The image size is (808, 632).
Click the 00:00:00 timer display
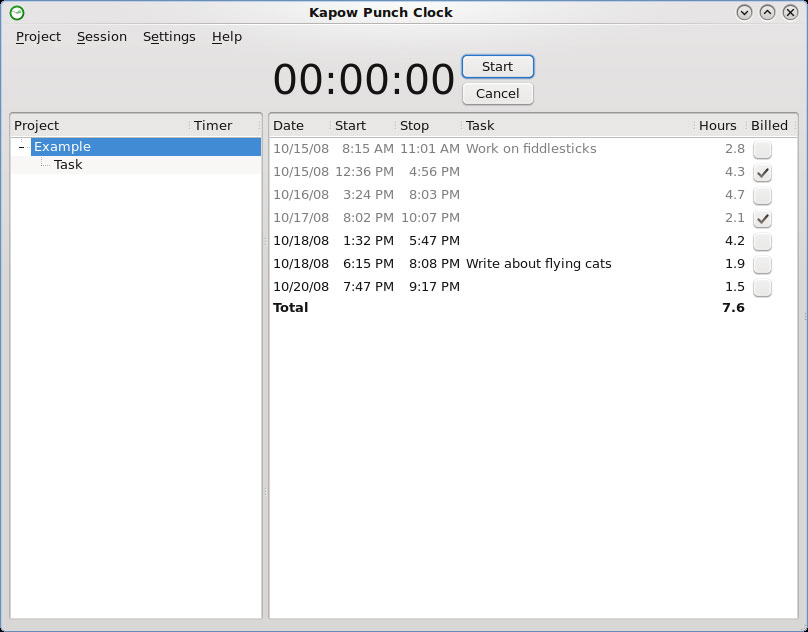click(x=364, y=79)
